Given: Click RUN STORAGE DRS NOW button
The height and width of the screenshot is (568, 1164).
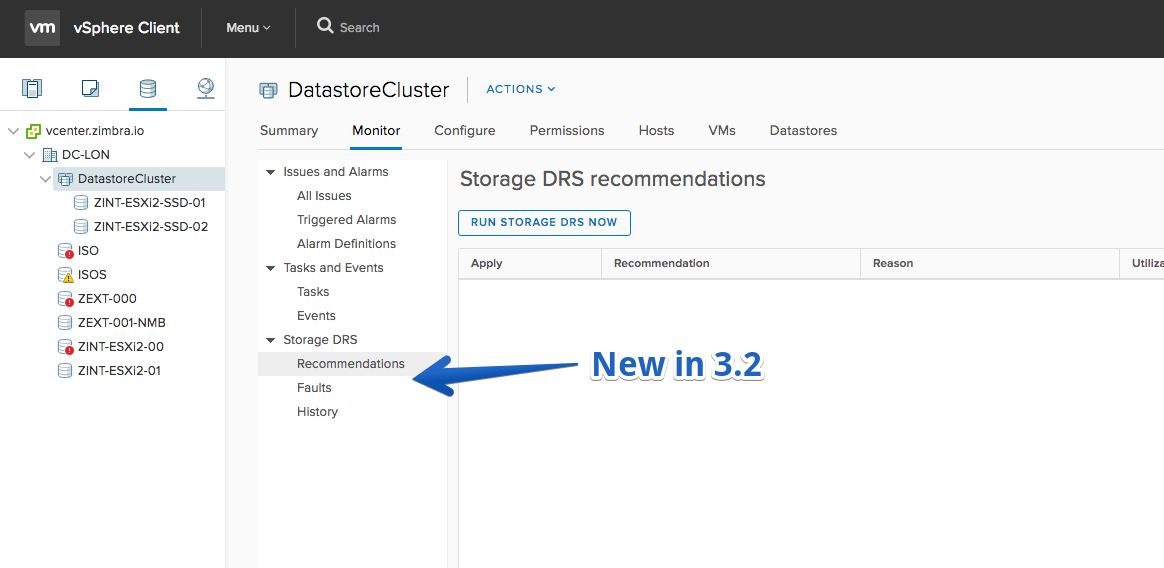Looking at the screenshot, I should (x=544, y=223).
